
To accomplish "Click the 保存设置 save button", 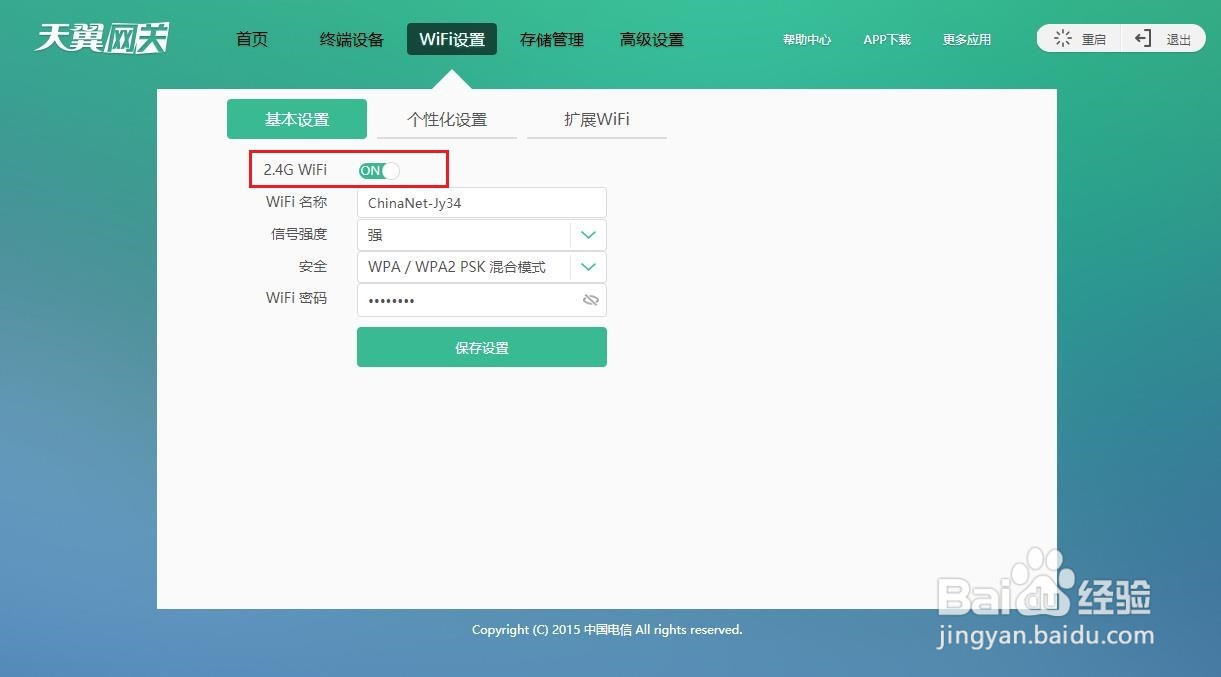I will point(481,347).
